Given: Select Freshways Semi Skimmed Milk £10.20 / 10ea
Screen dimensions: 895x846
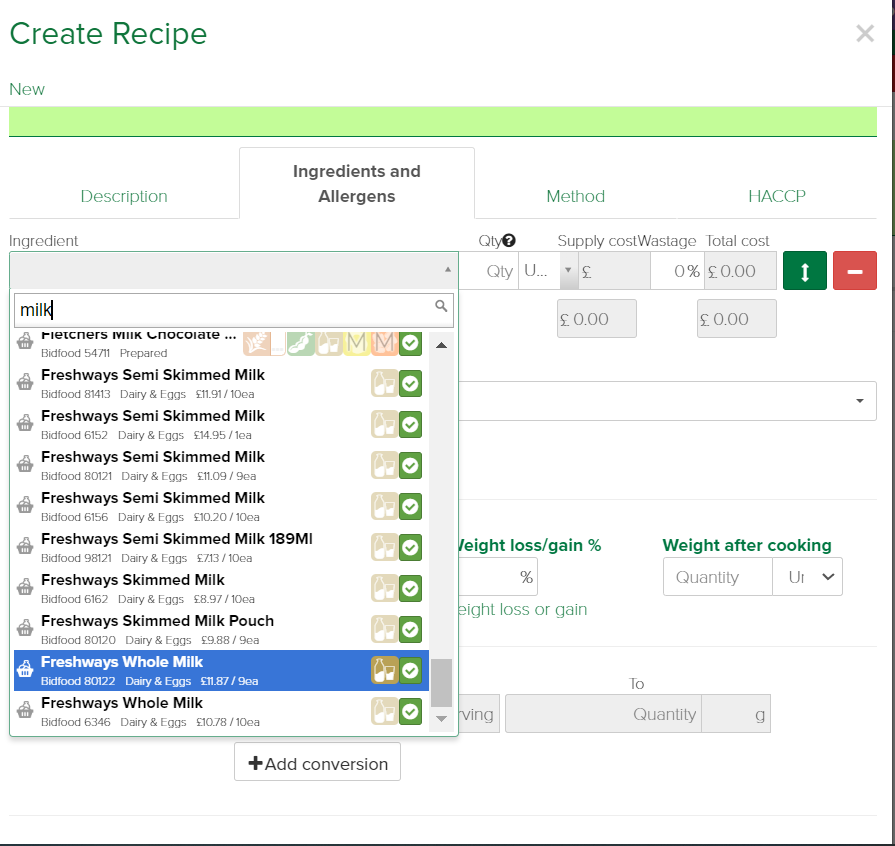Looking at the screenshot, I should click(x=221, y=506).
